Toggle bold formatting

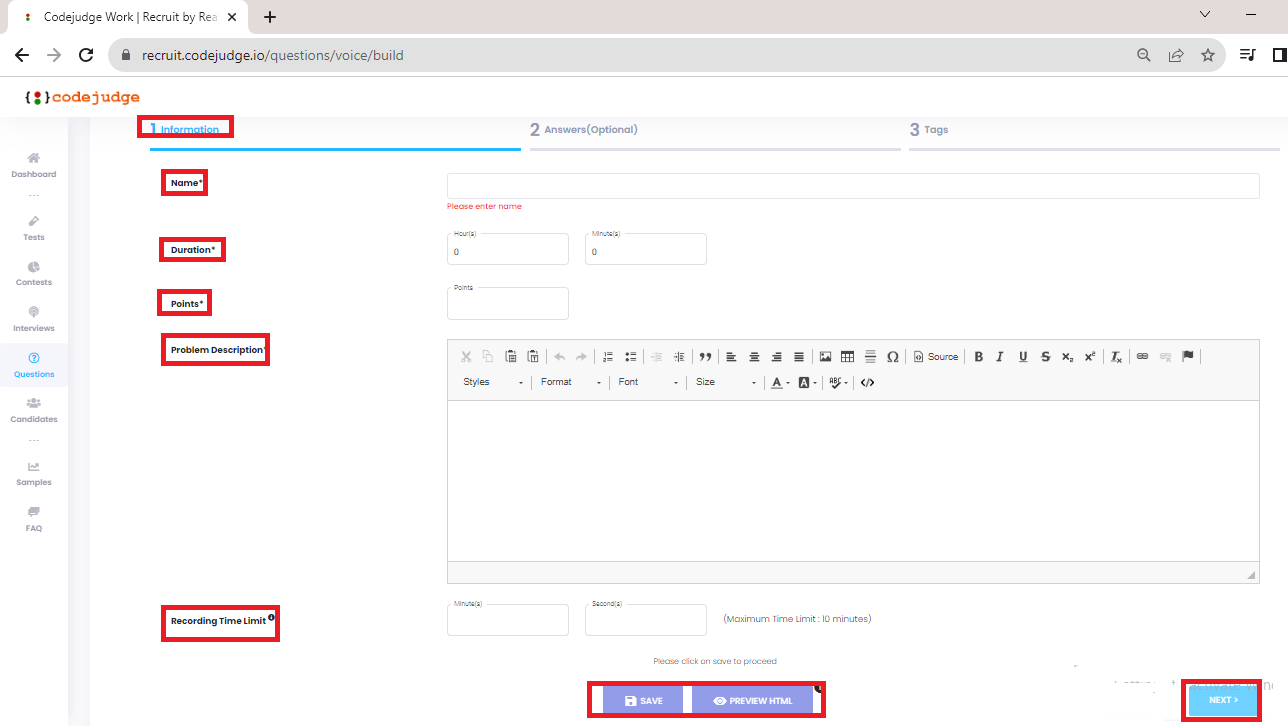coord(978,357)
